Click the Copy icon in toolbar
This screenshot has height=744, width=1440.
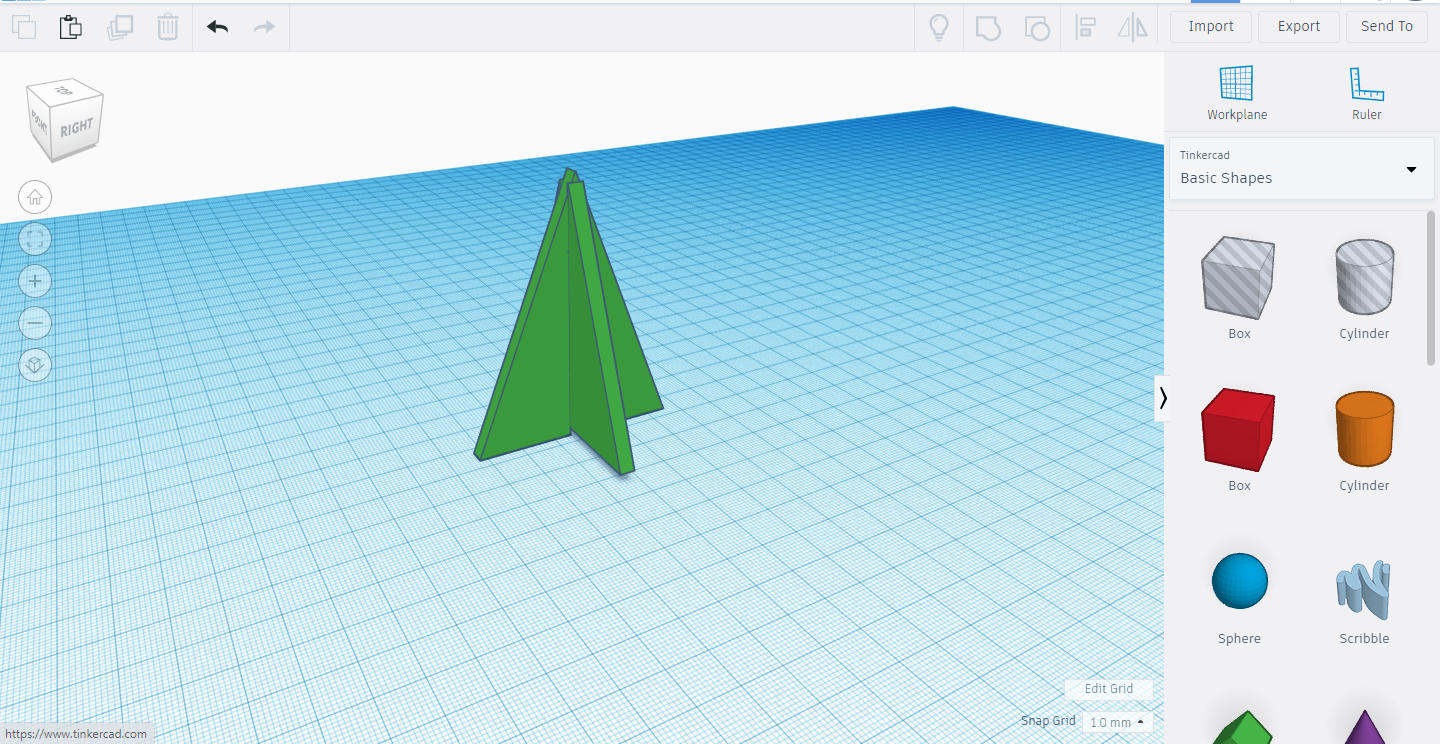(x=23, y=27)
